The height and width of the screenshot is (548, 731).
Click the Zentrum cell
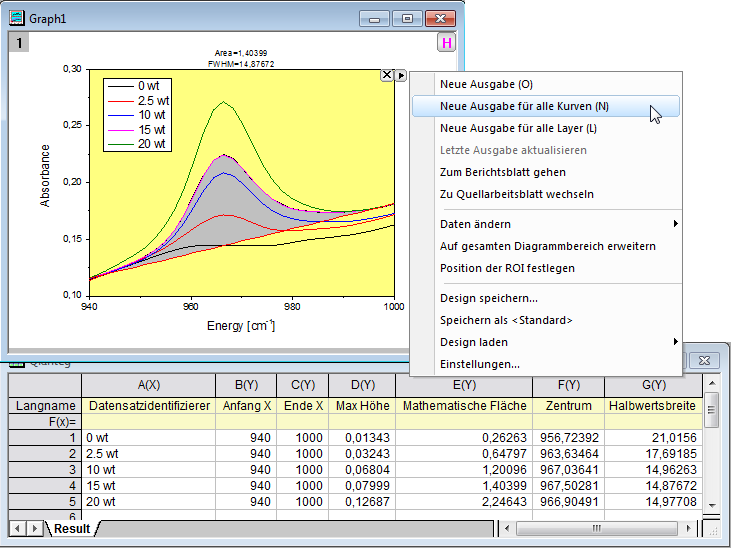569,406
